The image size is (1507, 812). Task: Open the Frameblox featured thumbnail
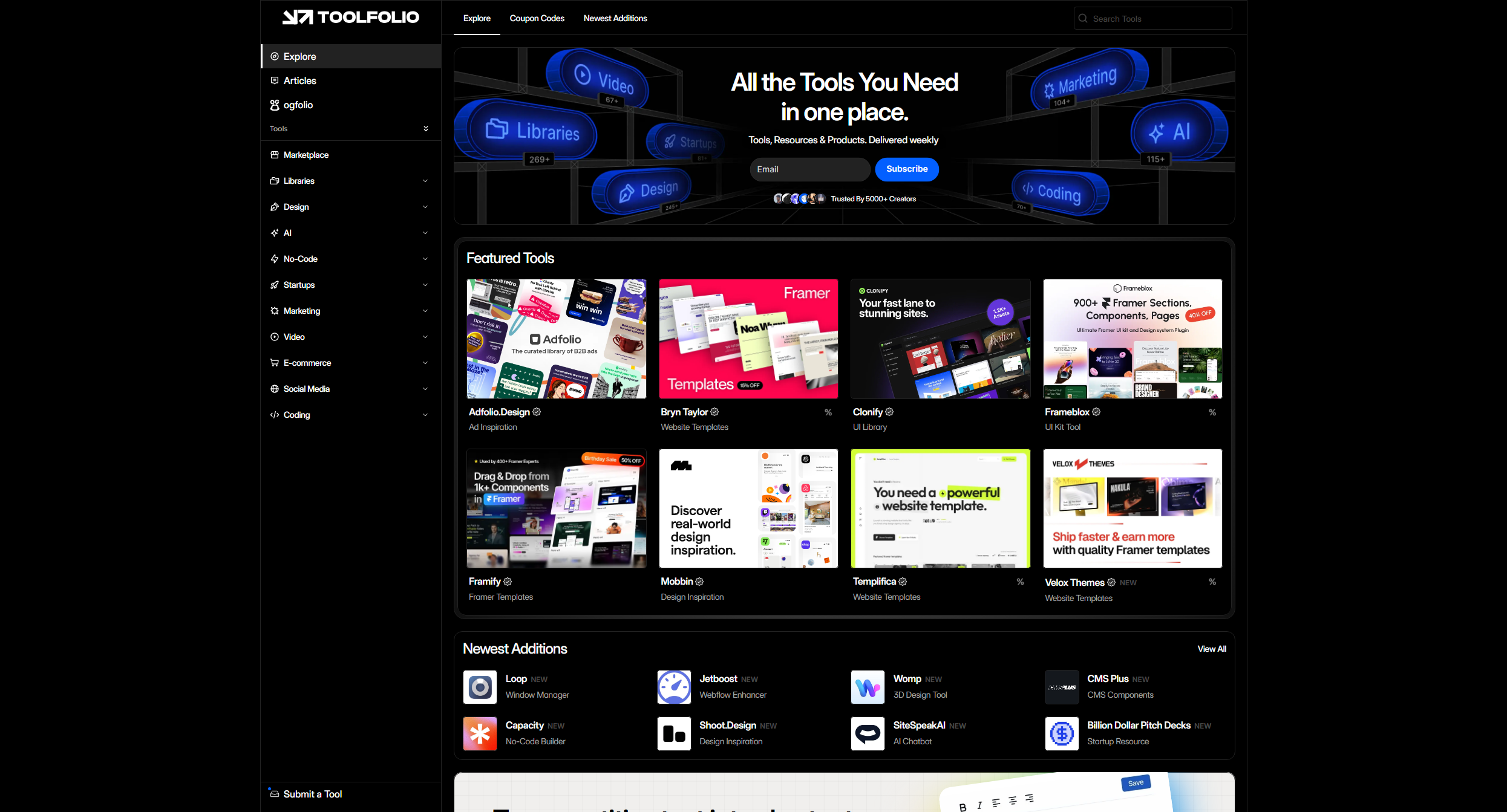[1133, 339]
